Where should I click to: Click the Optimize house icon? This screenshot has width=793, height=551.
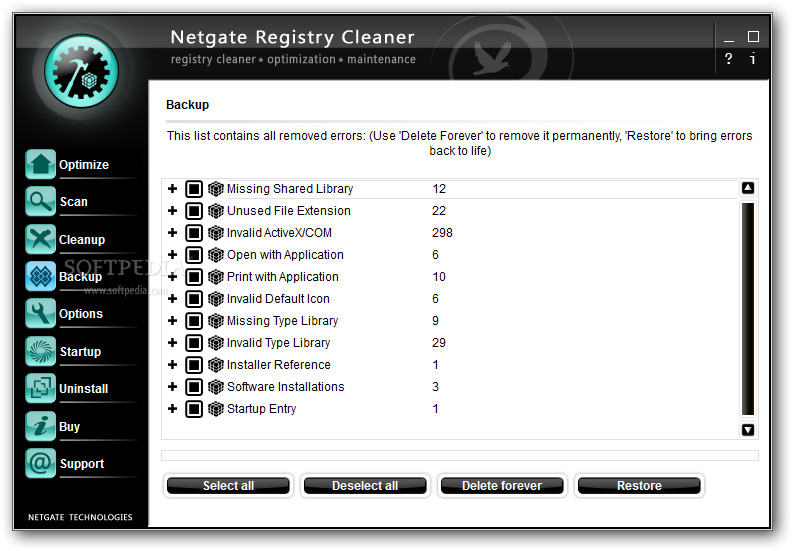coord(40,164)
